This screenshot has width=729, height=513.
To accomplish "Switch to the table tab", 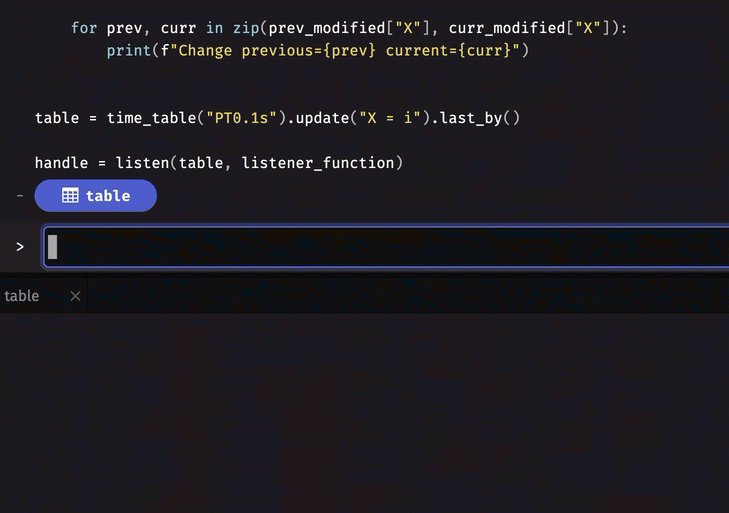I will (22, 296).
